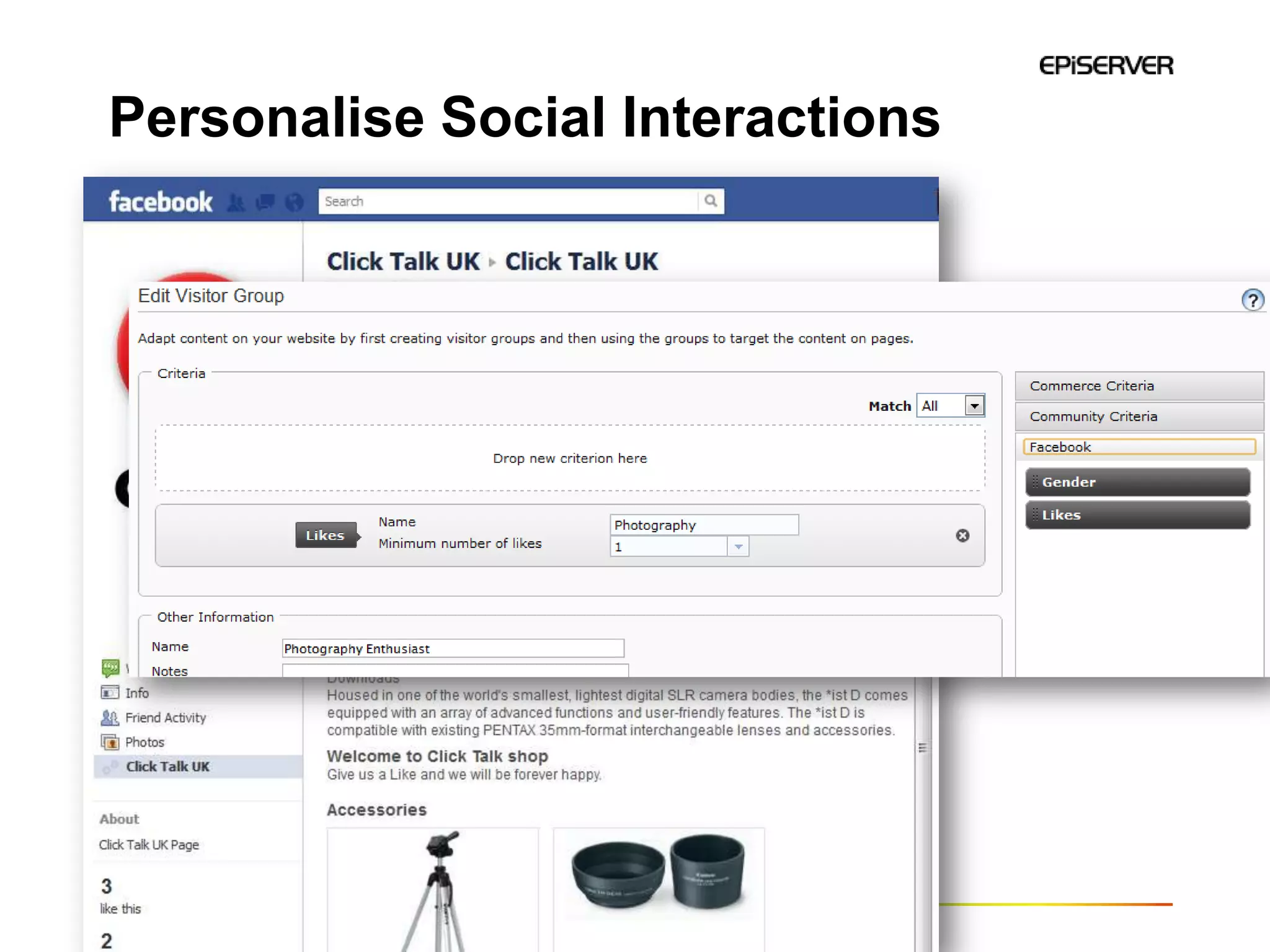
Task: Open Facebook messages icon
Action: 265,202
